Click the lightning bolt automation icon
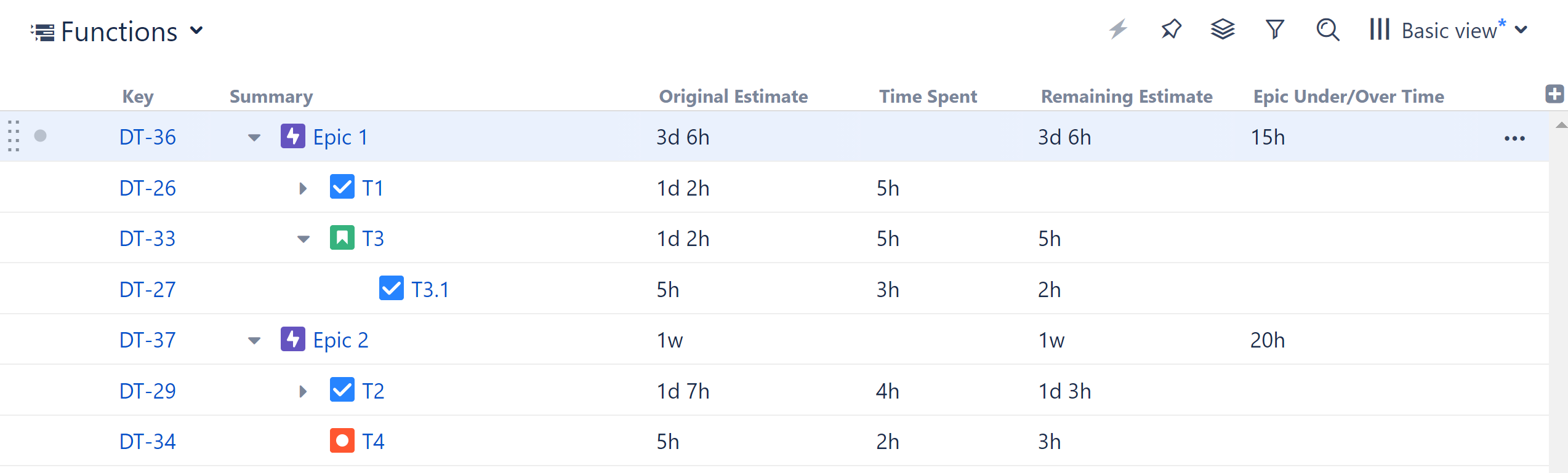This screenshot has height=473, width=1568. point(1118,30)
